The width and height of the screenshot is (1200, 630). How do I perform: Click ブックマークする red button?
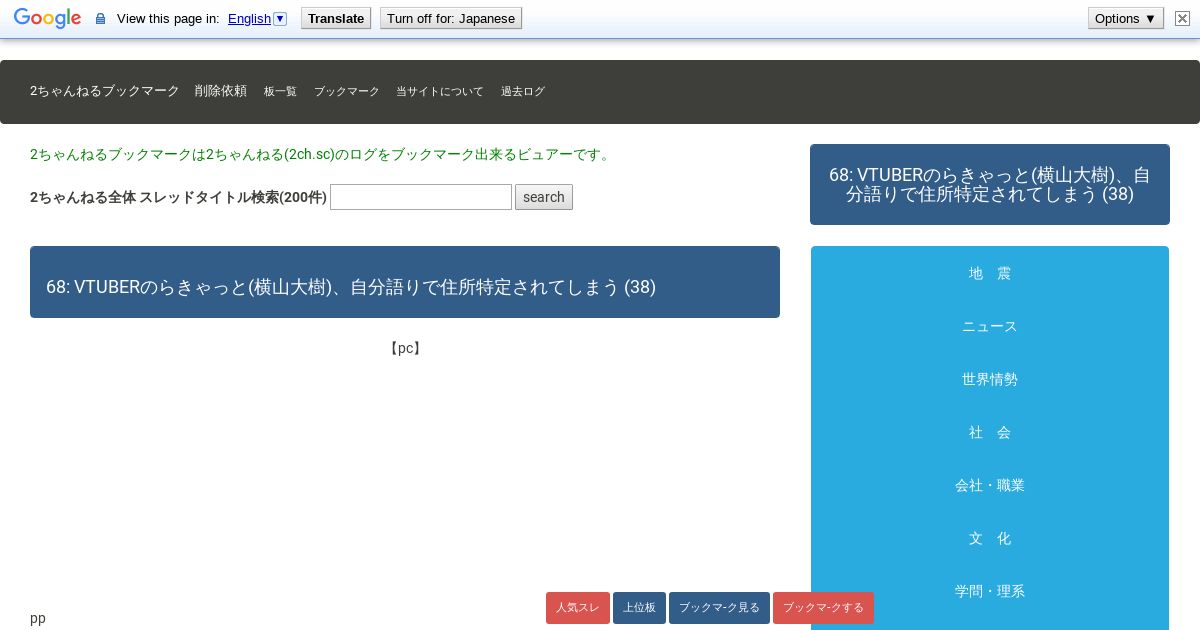click(823, 608)
